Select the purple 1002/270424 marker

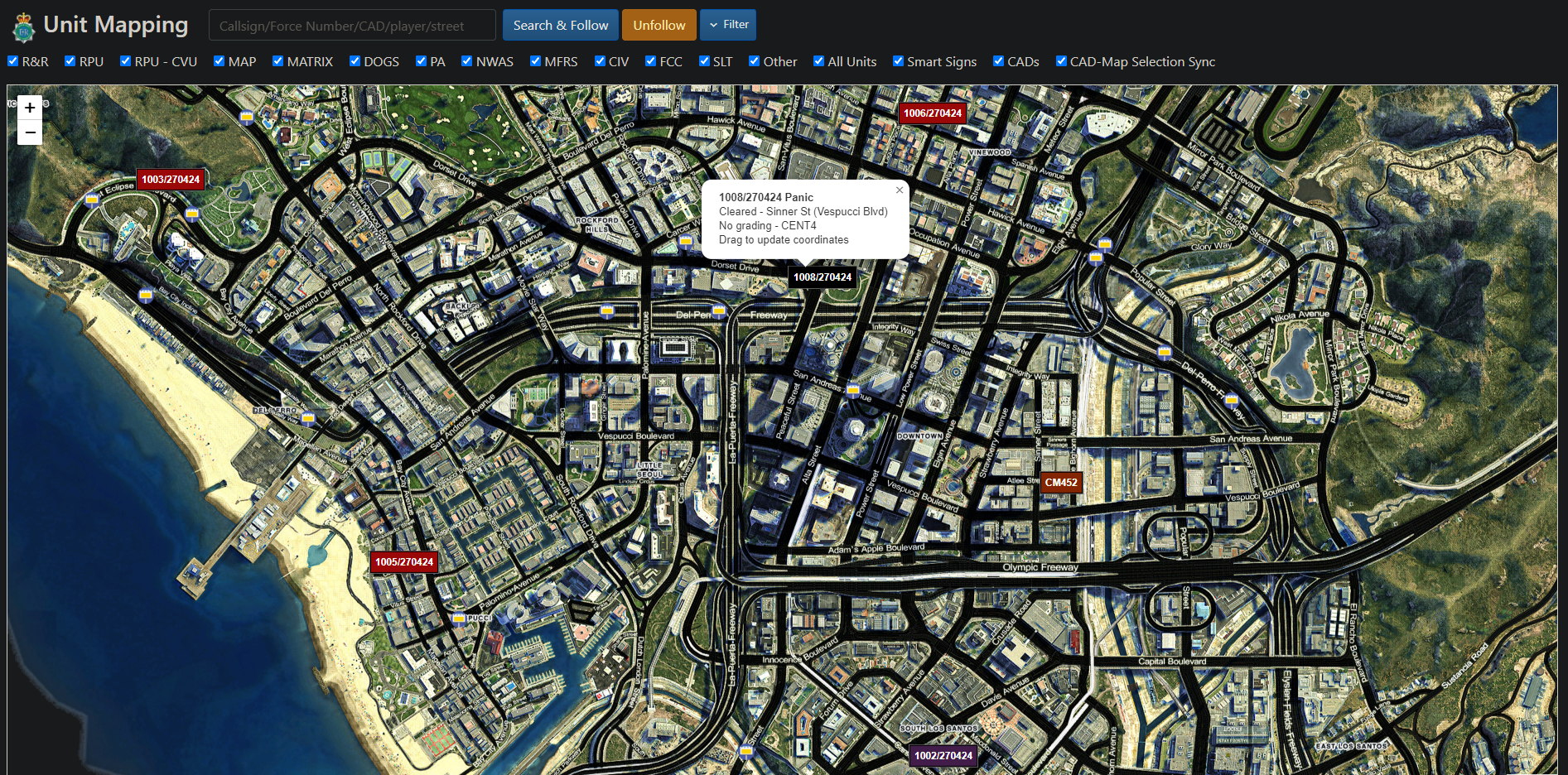pyautogui.click(x=943, y=756)
